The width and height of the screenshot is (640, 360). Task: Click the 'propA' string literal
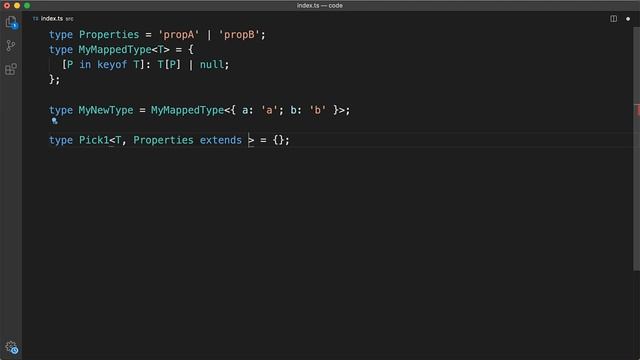tap(178, 35)
